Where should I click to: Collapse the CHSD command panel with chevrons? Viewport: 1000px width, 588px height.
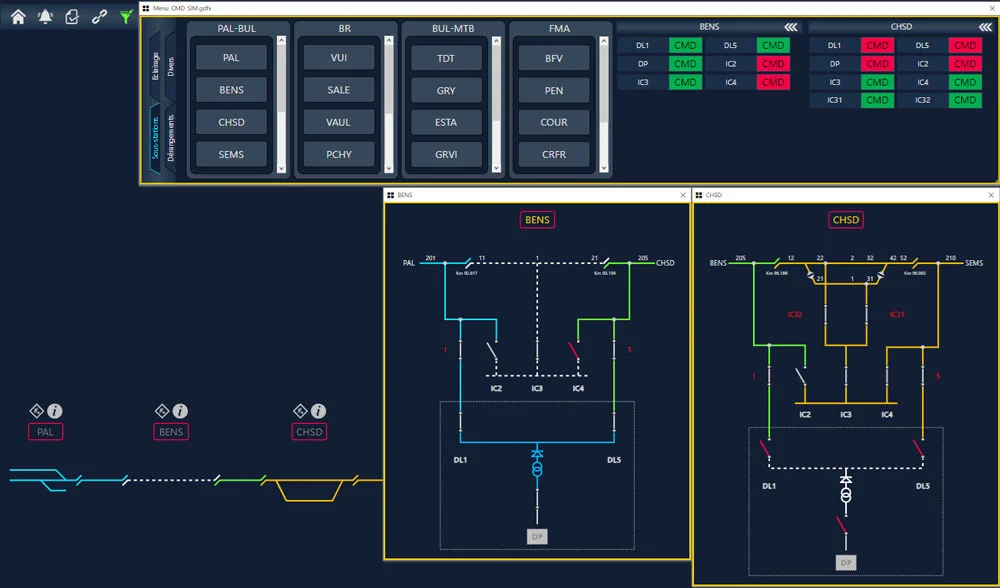click(x=982, y=27)
